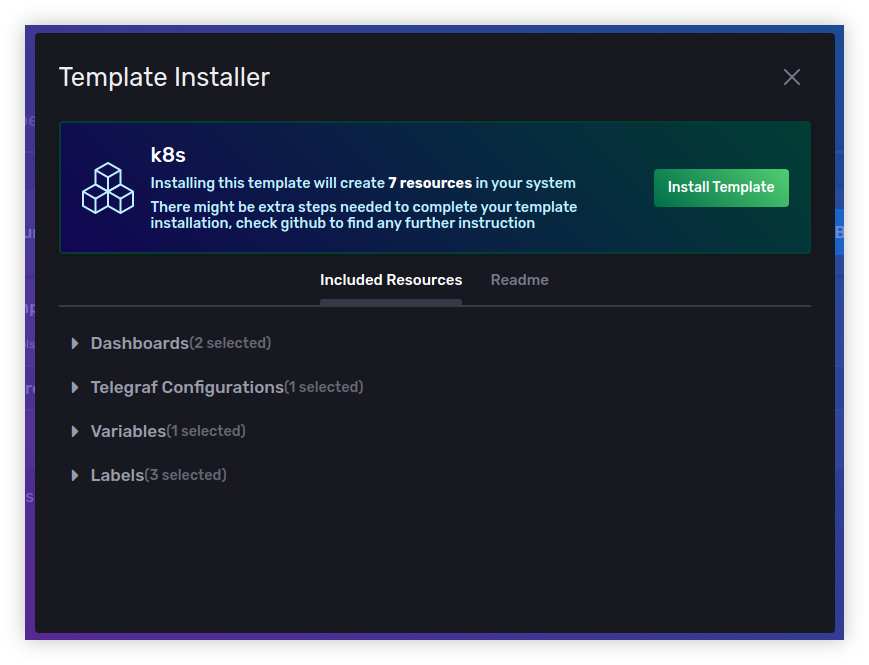Expand the Telegraf Configurations arrow

(x=75, y=387)
